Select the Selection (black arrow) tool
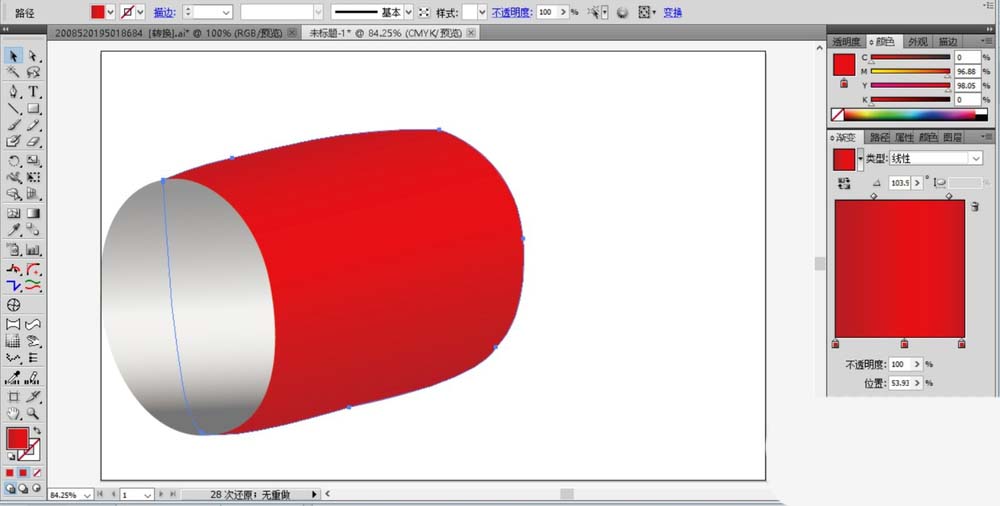Viewport: 1000px width, 506px height. point(14,56)
